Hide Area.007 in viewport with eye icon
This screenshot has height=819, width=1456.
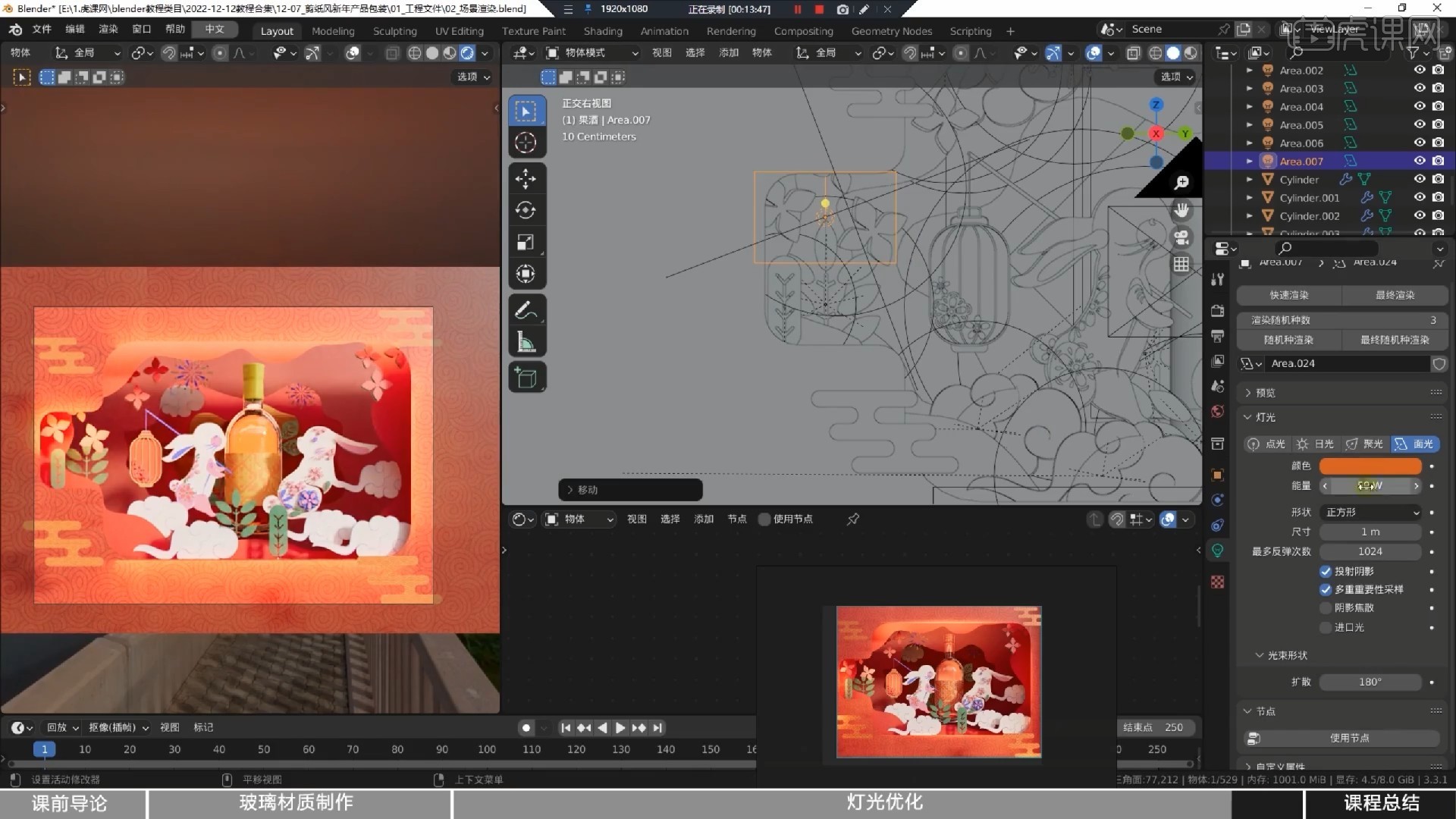click(x=1420, y=161)
